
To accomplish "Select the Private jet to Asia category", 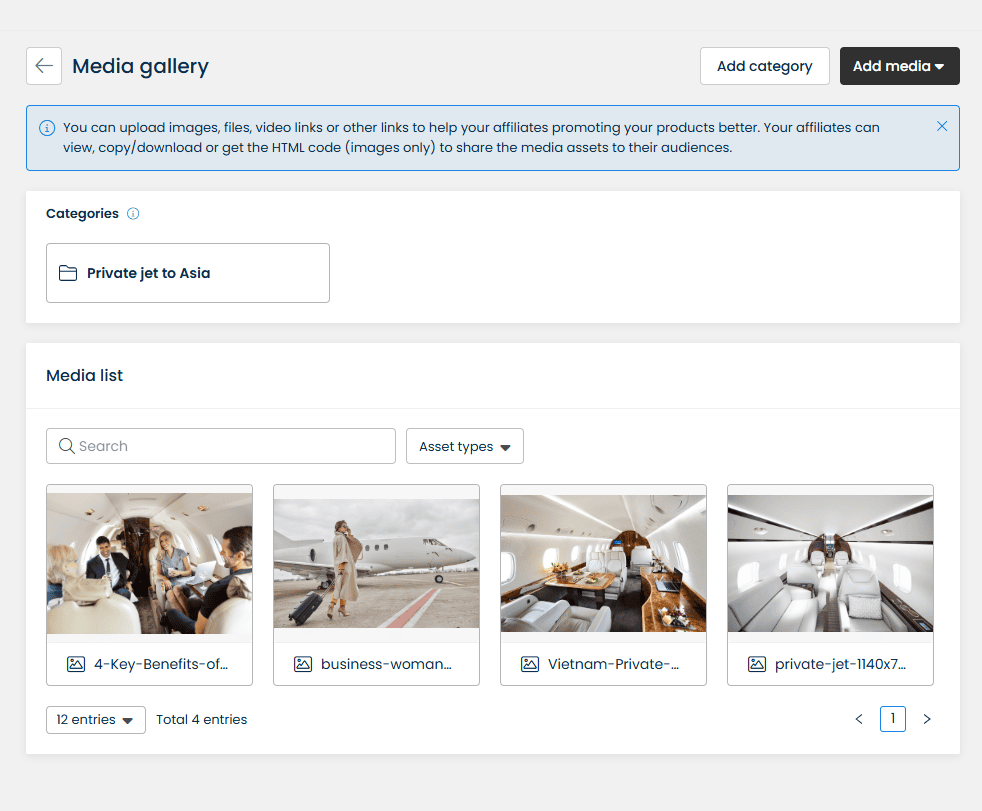I will tap(187, 272).
